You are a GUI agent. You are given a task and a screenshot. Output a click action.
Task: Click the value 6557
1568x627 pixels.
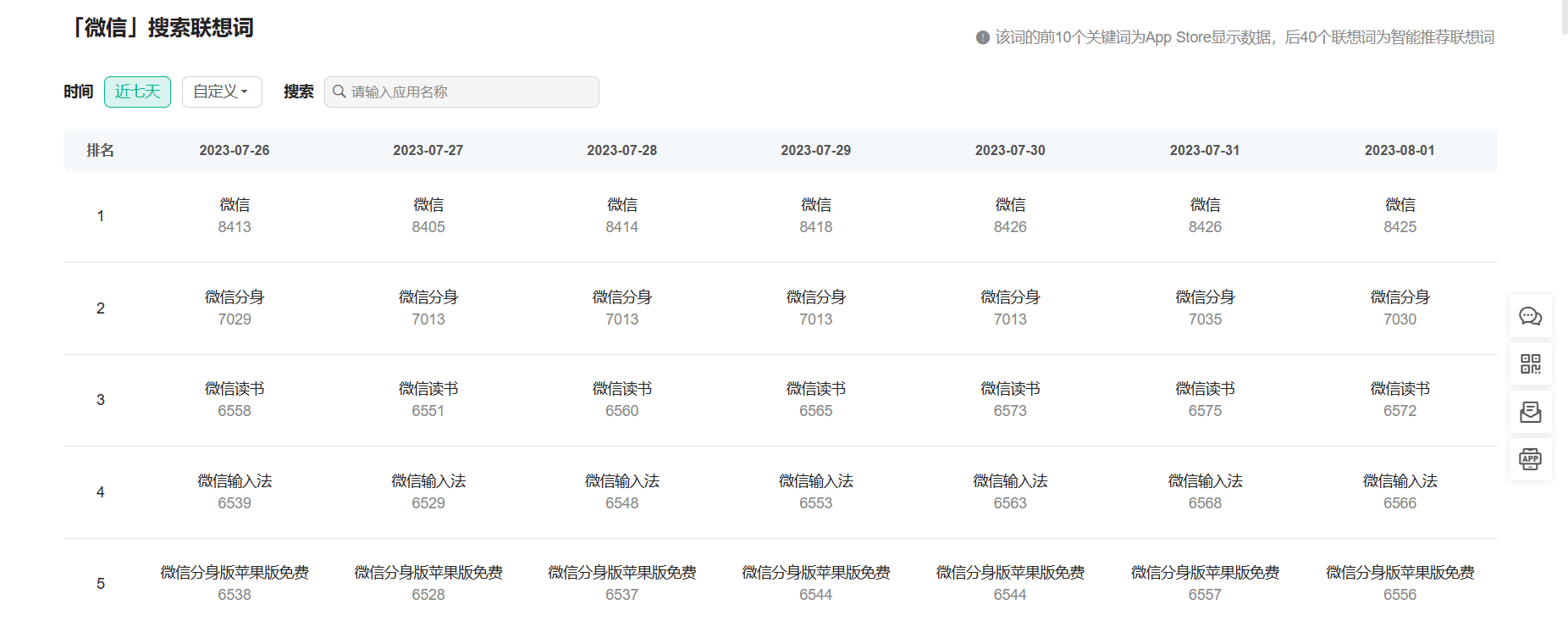(1205, 595)
